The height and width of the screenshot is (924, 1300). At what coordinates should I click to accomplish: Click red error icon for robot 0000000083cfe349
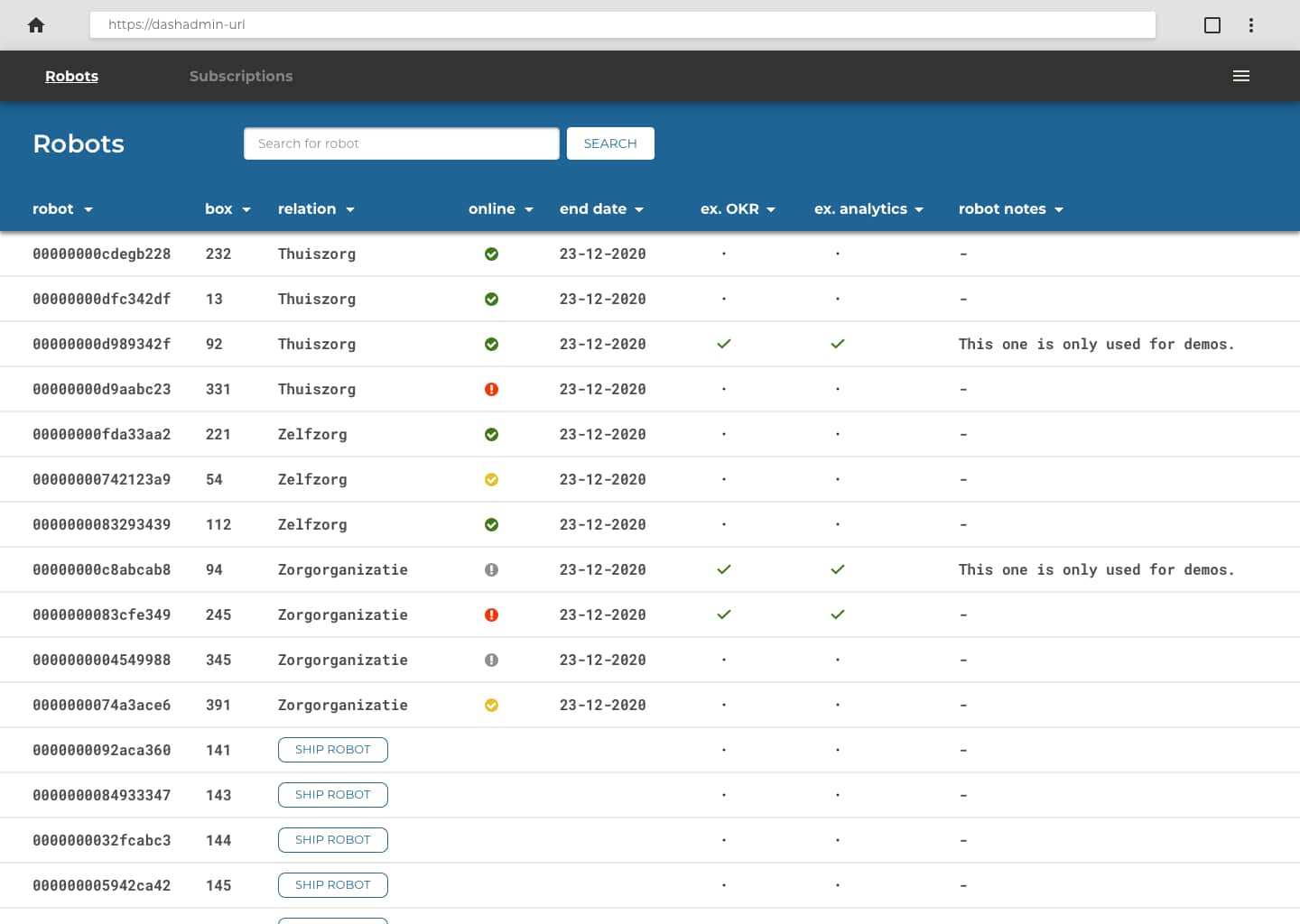pyautogui.click(x=491, y=614)
